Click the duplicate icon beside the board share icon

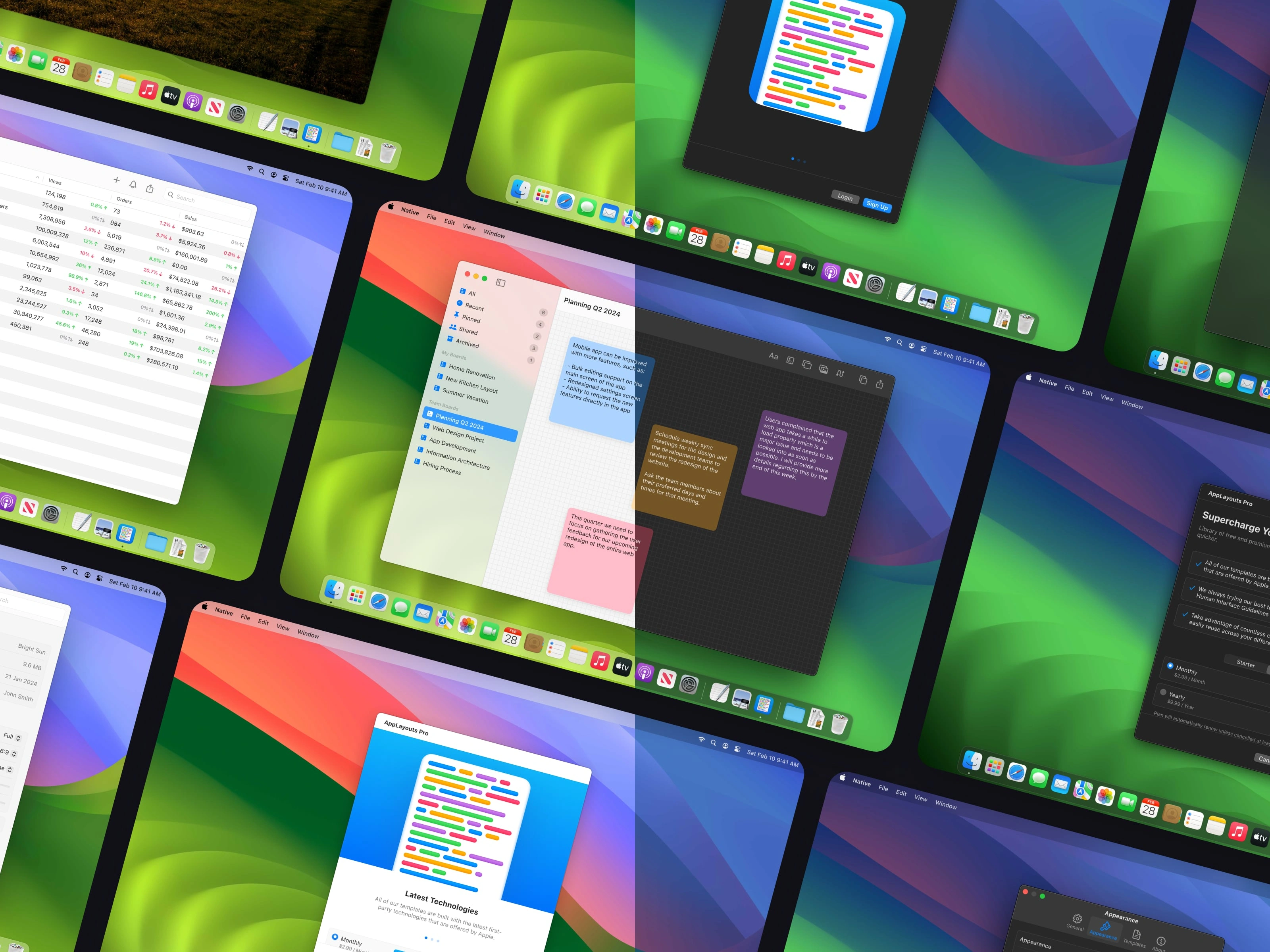click(862, 379)
